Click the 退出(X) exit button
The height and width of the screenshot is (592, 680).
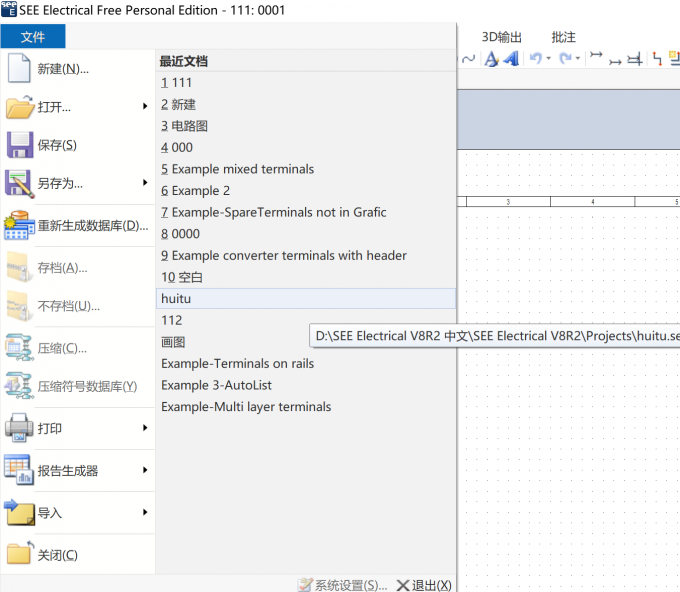click(424, 585)
